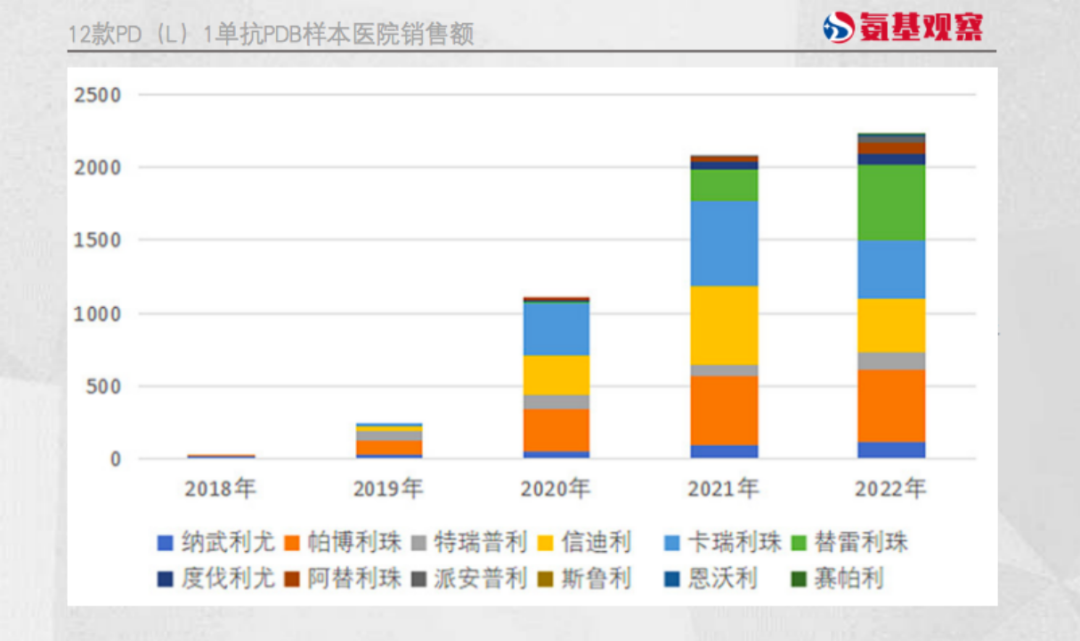This screenshot has width=1080, height=641.
Task: Click the 派安普利 dark gray legend swatch
Action: click(419, 579)
